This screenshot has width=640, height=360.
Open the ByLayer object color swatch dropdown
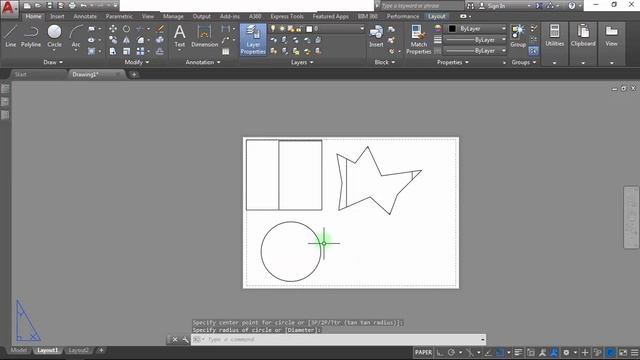(476, 29)
